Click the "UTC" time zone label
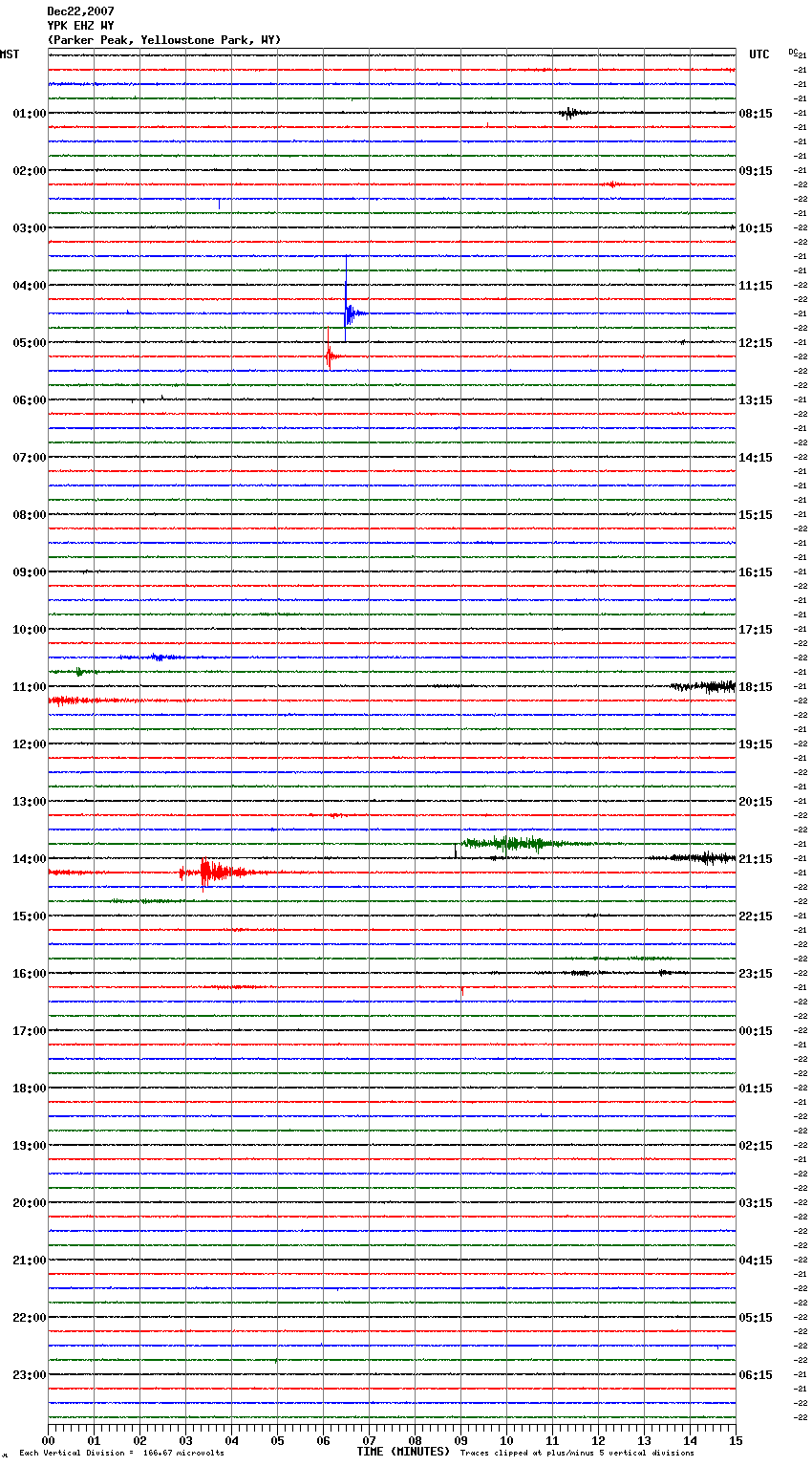The width and height of the screenshot is (812, 1466). [x=759, y=54]
